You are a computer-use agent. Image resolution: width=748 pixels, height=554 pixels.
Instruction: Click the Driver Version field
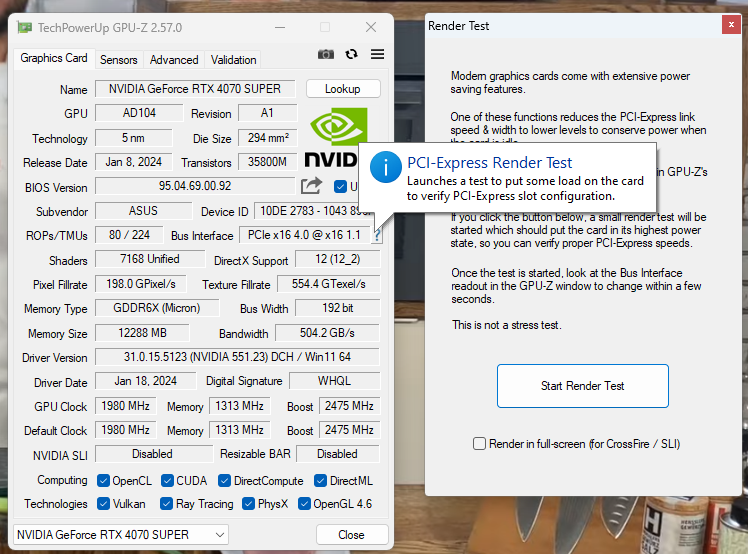coord(238,357)
